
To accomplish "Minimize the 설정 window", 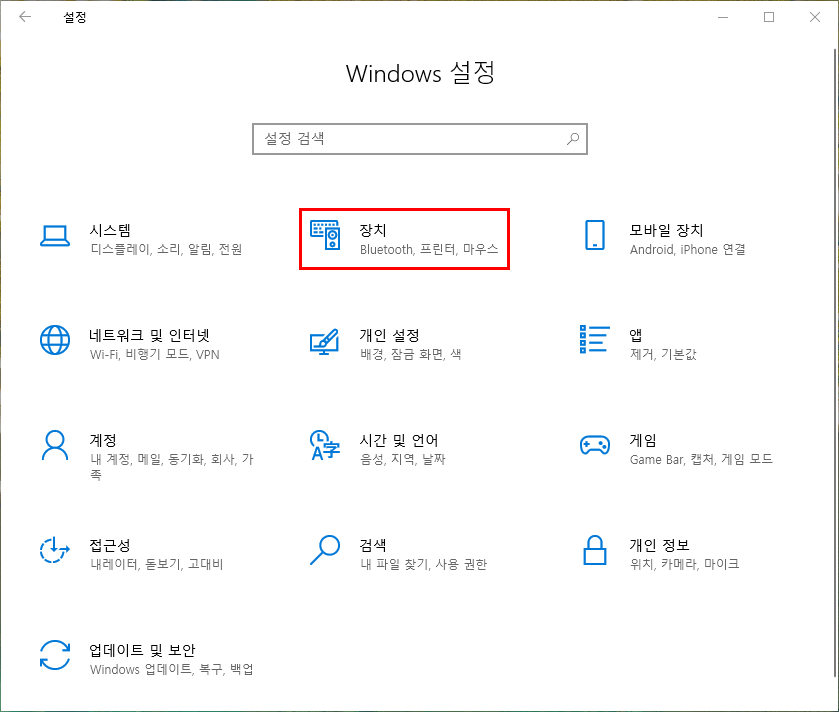I will pyautogui.click(x=723, y=17).
